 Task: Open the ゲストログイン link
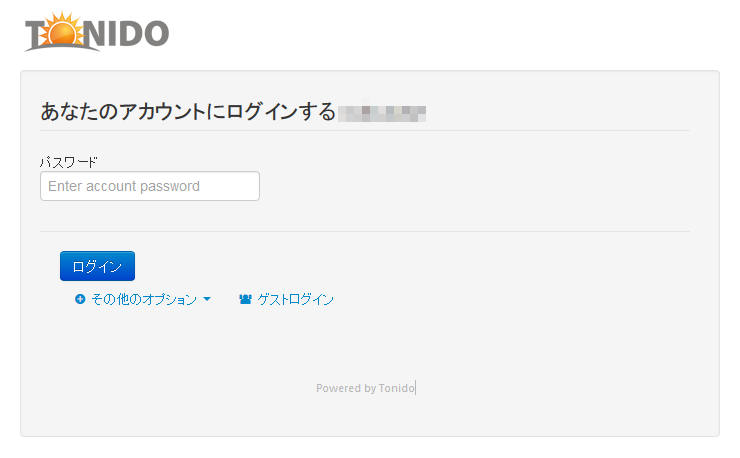click(286, 299)
